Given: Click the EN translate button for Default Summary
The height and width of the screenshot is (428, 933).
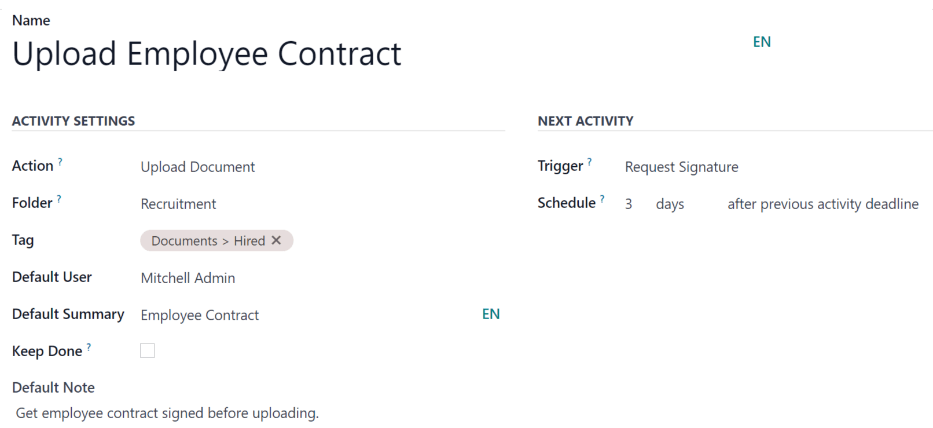Looking at the screenshot, I should [491, 314].
